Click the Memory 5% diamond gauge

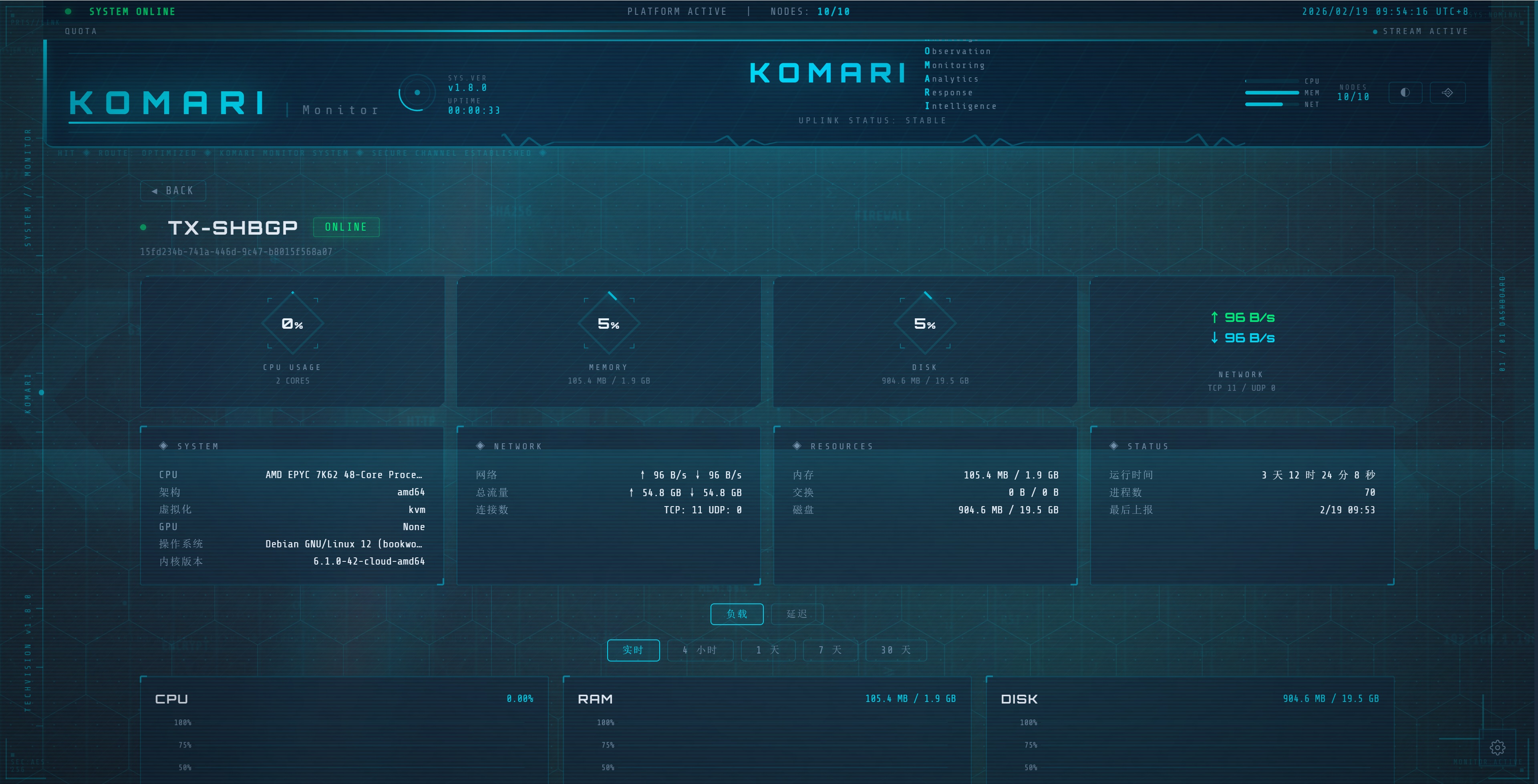(x=608, y=323)
